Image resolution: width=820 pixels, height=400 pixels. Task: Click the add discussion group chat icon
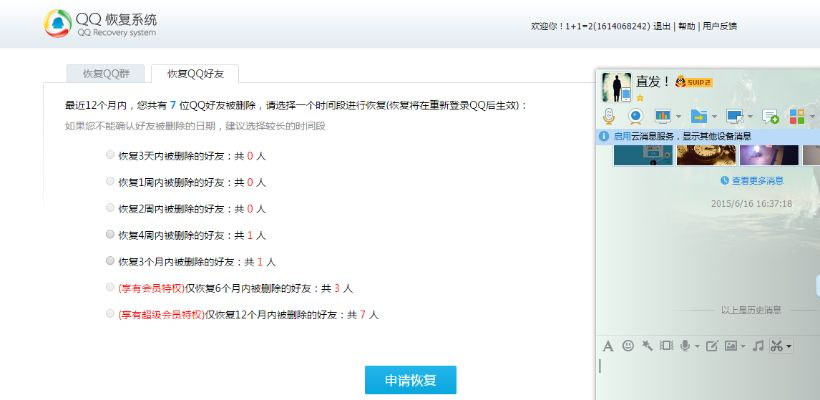[x=770, y=116]
